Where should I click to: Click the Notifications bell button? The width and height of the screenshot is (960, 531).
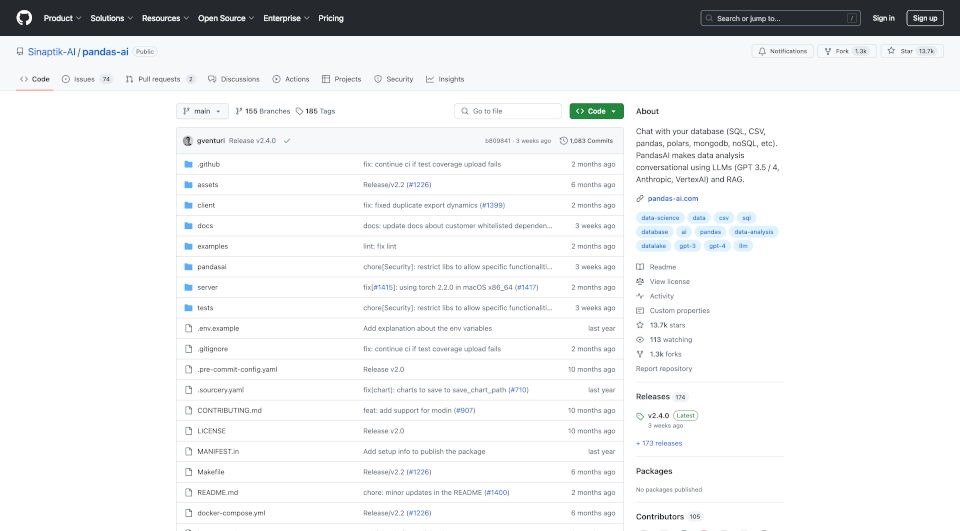pos(781,51)
